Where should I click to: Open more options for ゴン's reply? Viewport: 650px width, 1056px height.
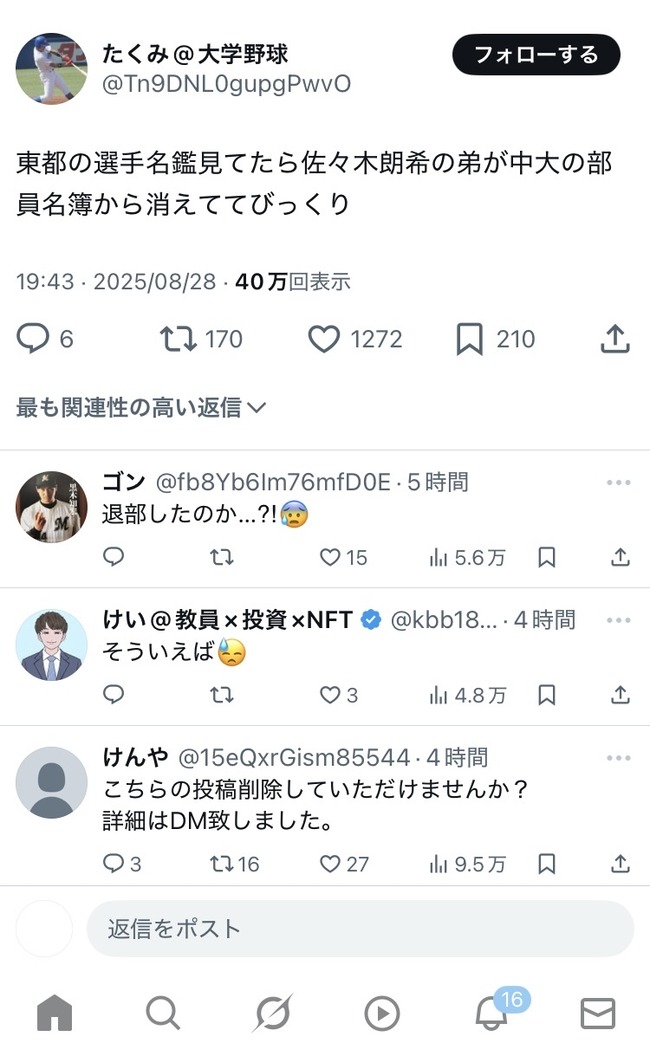[x=618, y=482]
